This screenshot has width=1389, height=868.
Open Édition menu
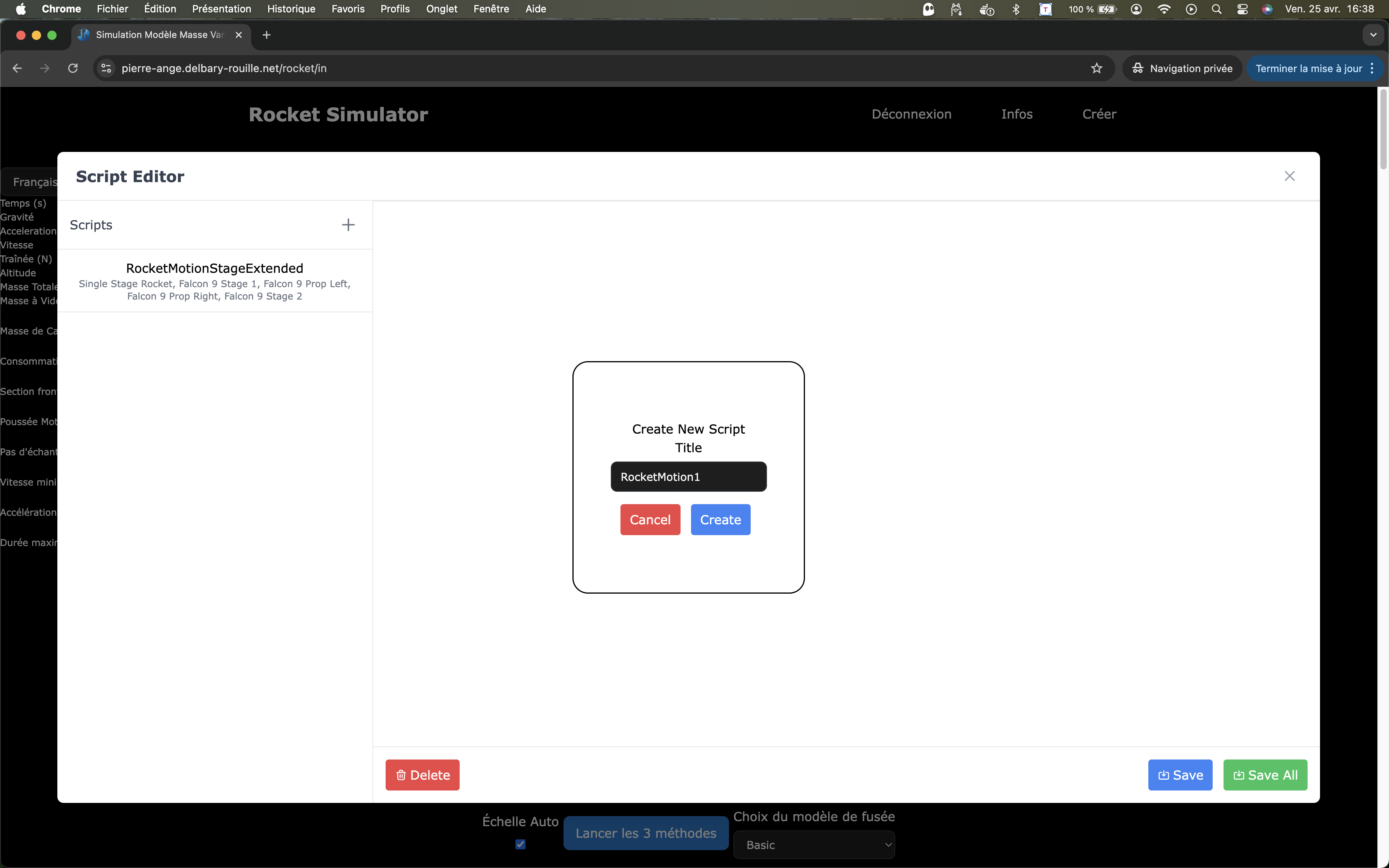[160, 9]
